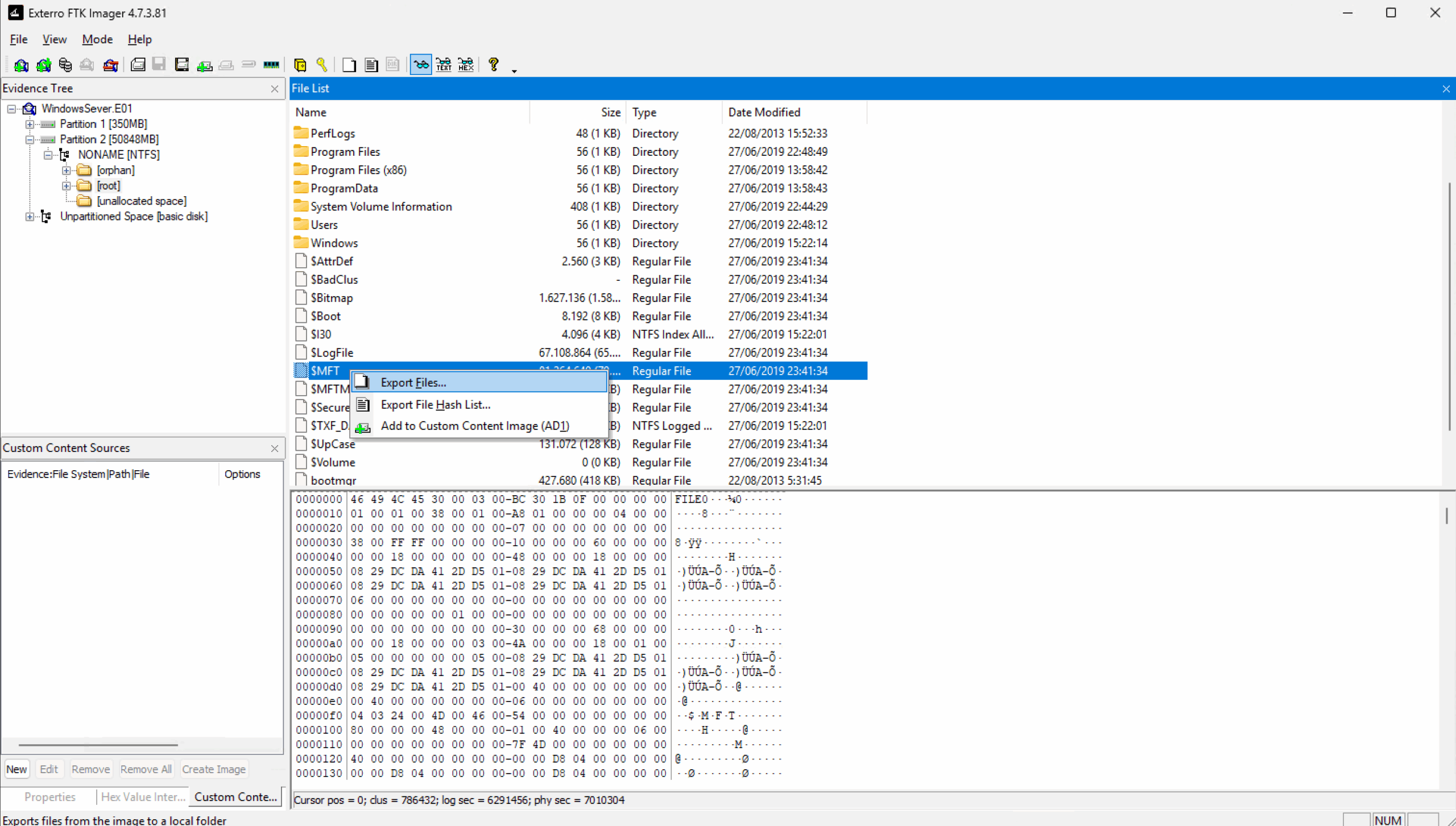Collapse the WindowsSever.E01 tree node

click(11, 109)
